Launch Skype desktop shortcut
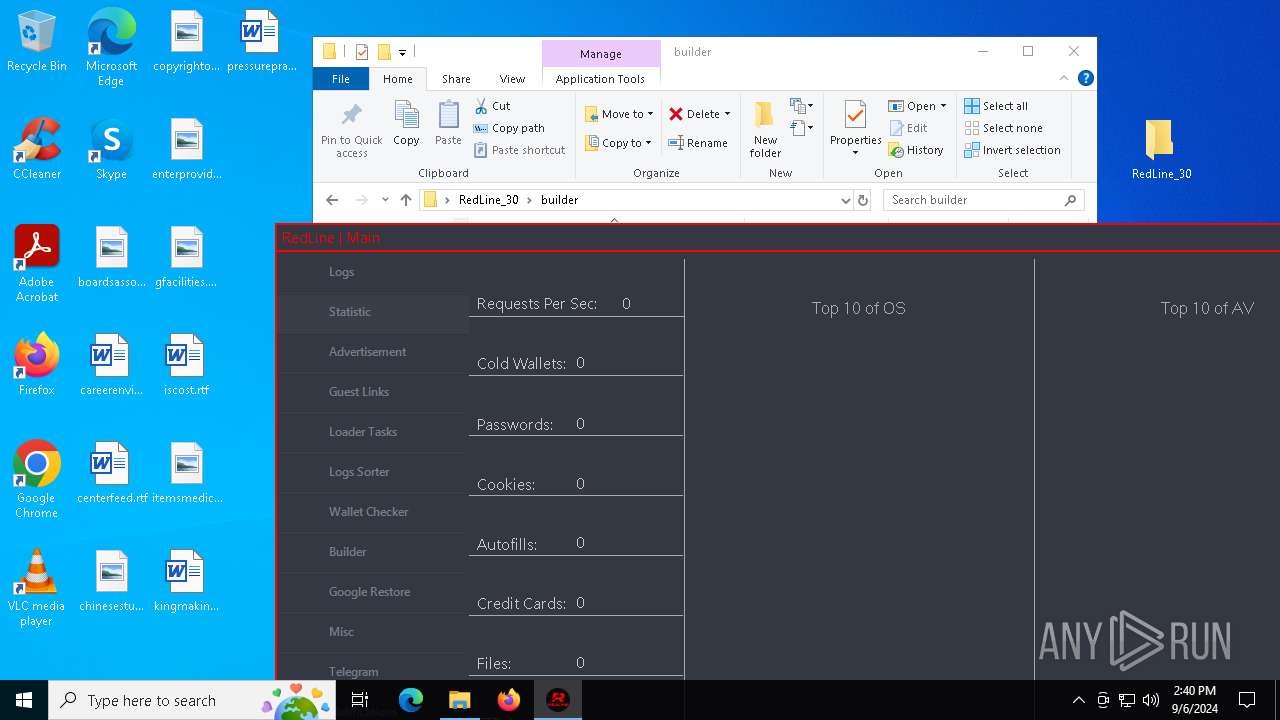 pyautogui.click(x=111, y=150)
